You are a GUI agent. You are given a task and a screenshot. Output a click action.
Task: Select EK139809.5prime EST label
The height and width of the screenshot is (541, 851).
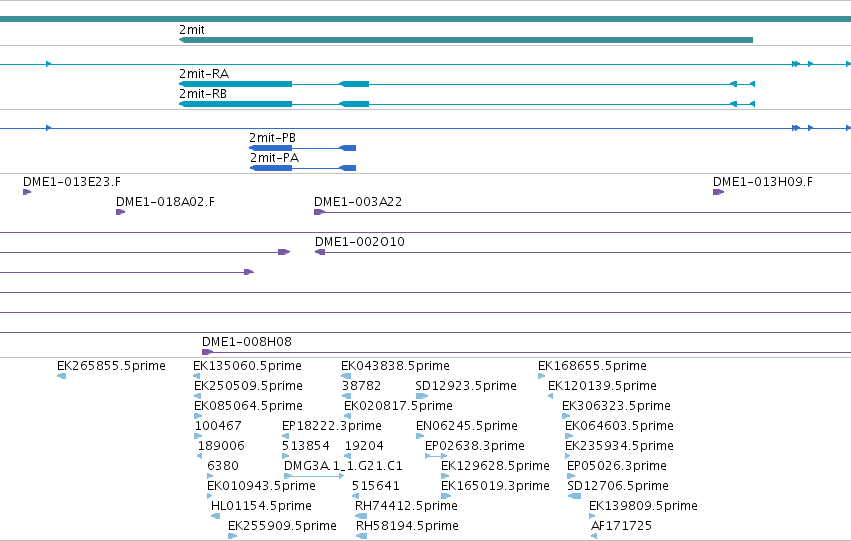pyautogui.click(x=644, y=506)
